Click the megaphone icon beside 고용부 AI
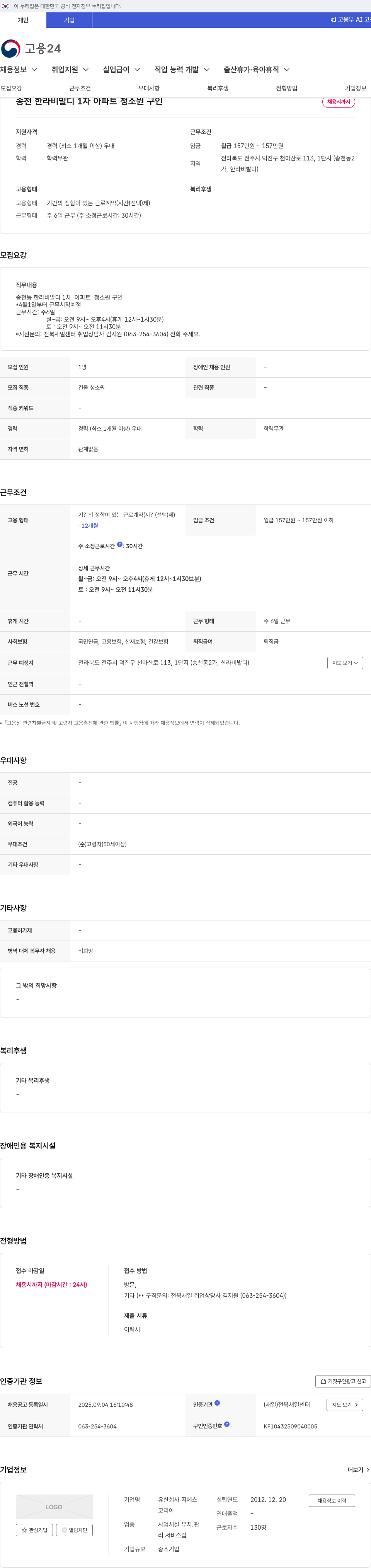This screenshot has height=1568, width=371. tap(333, 20)
